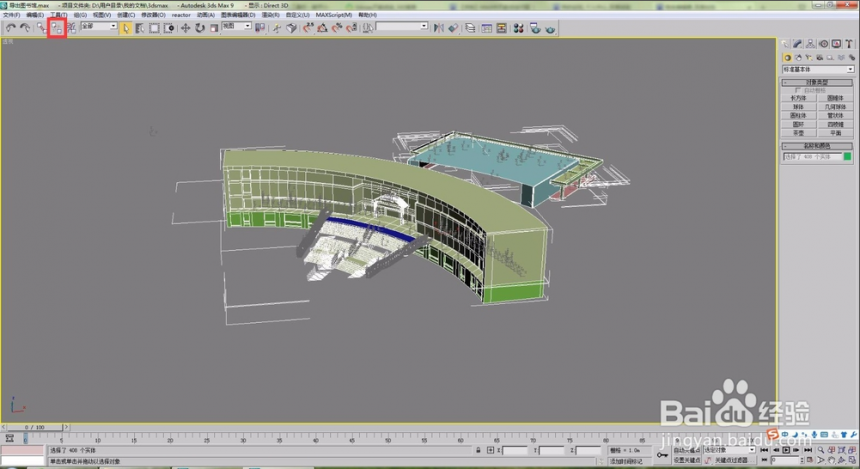Click the 0 / 100 time slider
This screenshot has height=469, width=860.
coord(35,427)
